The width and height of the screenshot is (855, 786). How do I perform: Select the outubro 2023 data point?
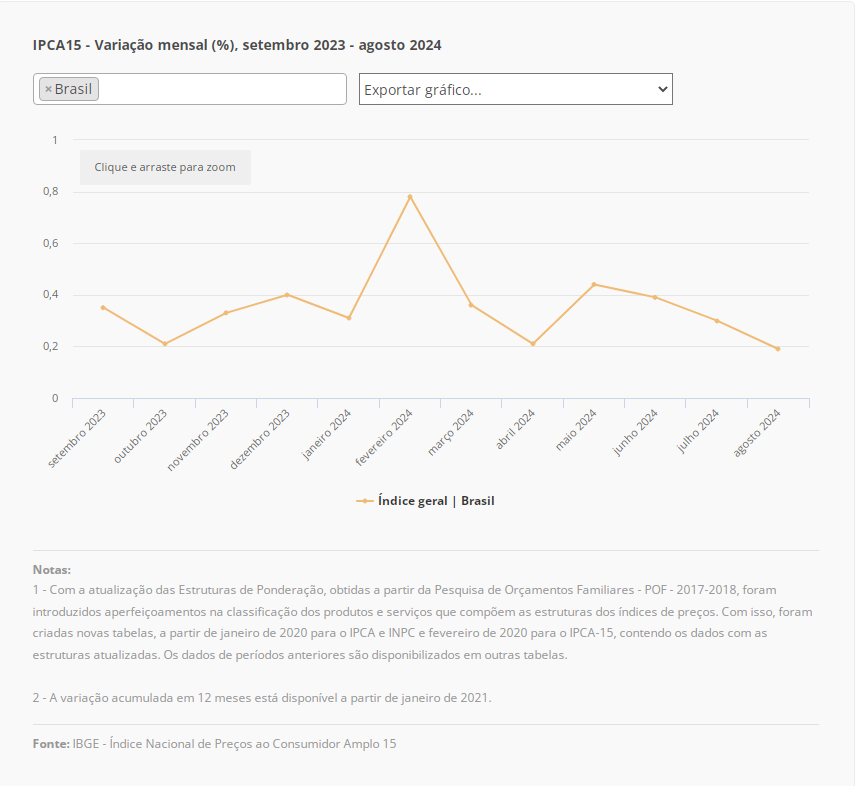coord(165,344)
